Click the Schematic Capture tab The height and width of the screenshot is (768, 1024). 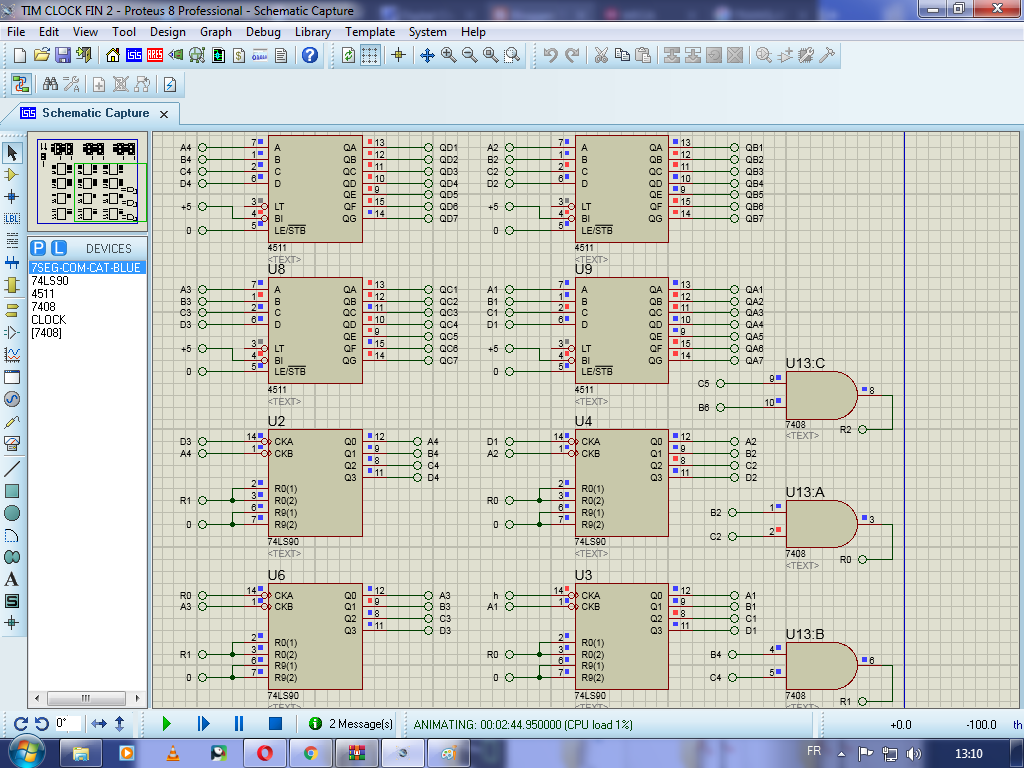(x=95, y=113)
